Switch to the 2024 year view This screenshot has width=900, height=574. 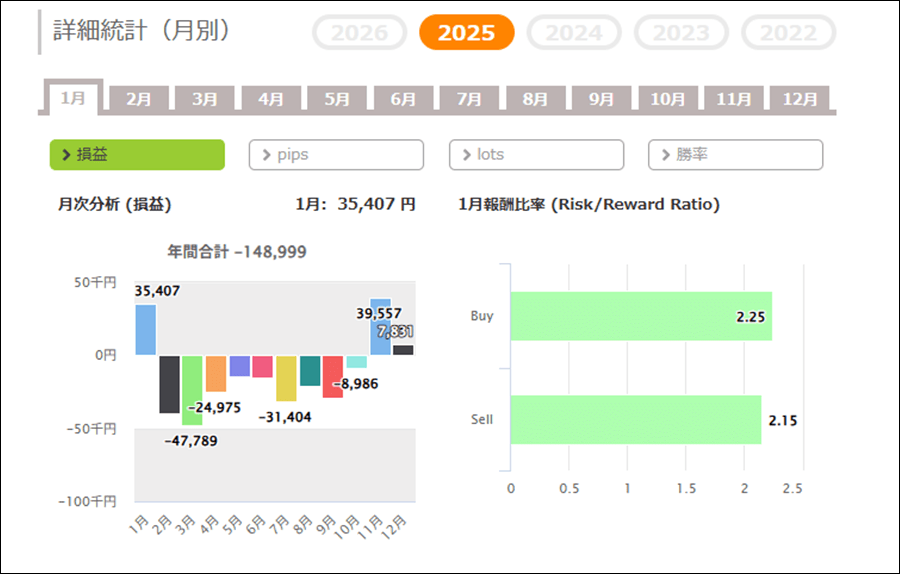(574, 33)
